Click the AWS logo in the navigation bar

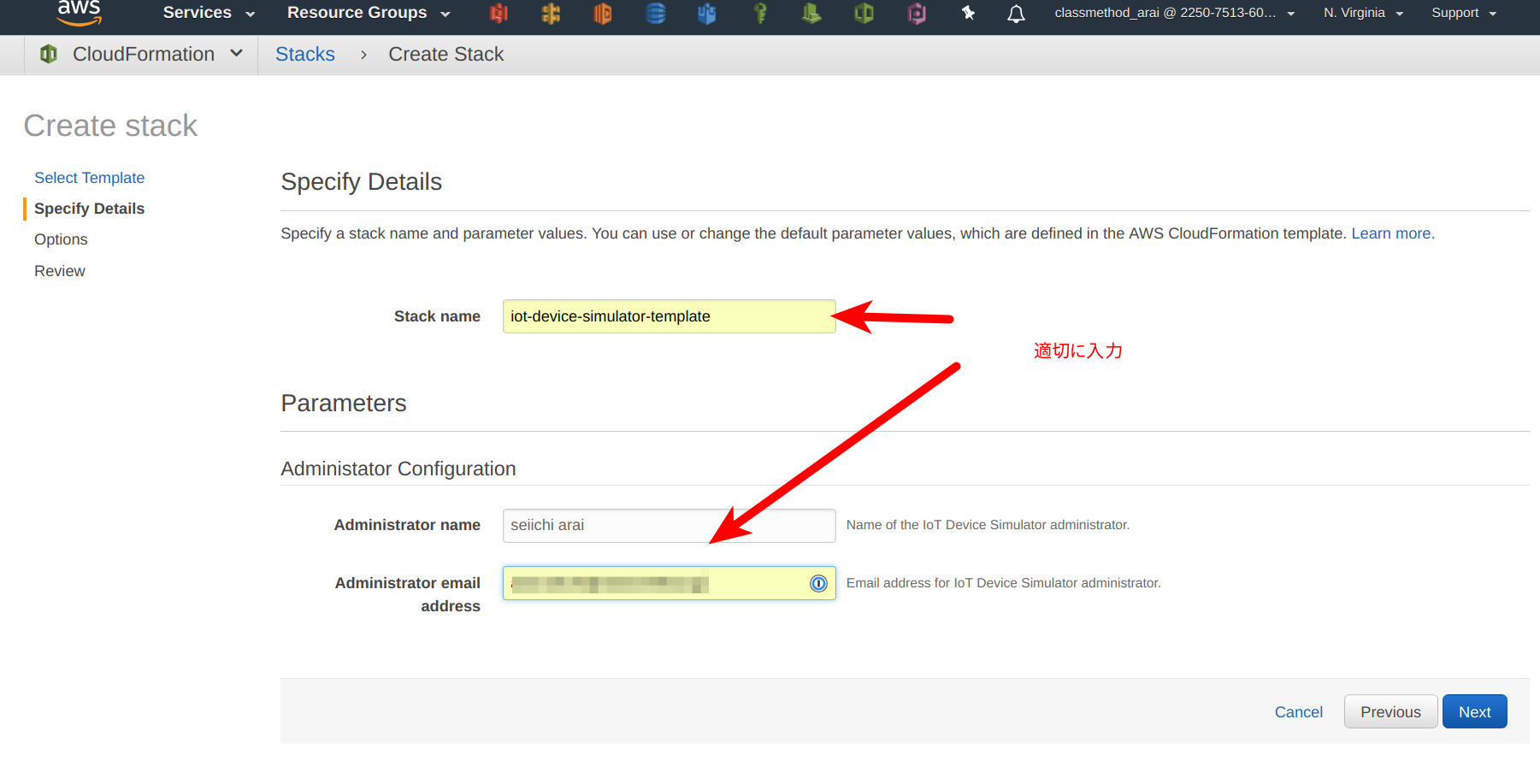tap(78, 12)
